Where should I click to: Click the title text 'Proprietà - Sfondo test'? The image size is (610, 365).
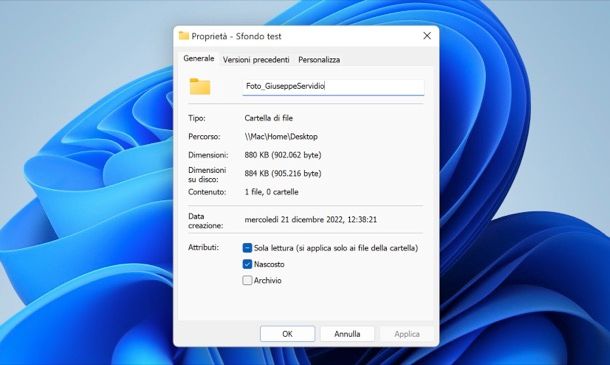click(236, 36)
